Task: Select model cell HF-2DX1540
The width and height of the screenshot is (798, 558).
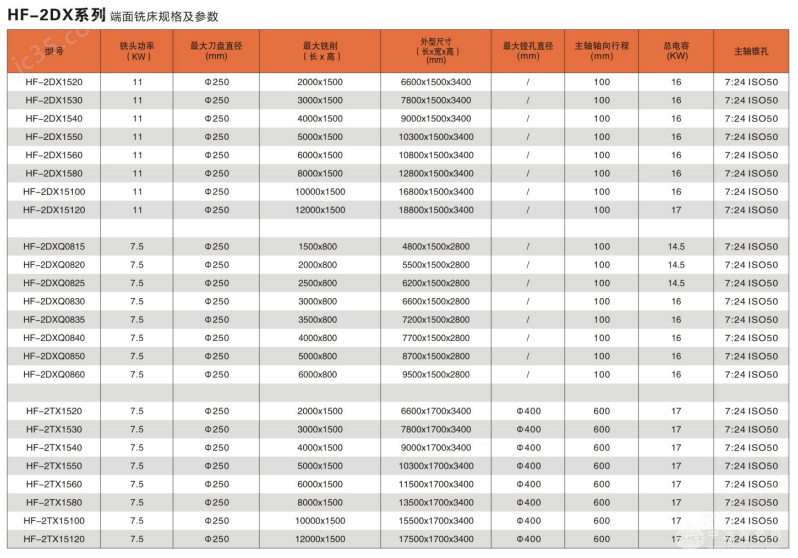Action: click(54, 119)
